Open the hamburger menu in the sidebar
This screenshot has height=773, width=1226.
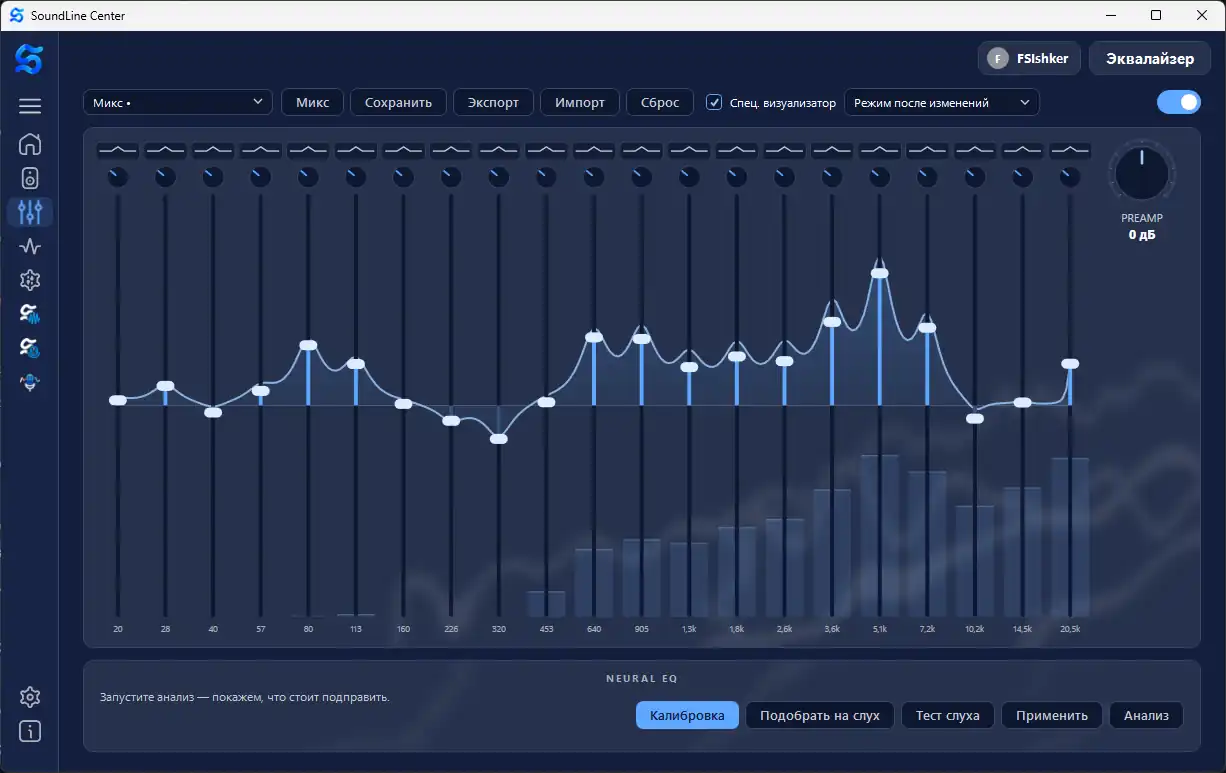click(30, 106)
